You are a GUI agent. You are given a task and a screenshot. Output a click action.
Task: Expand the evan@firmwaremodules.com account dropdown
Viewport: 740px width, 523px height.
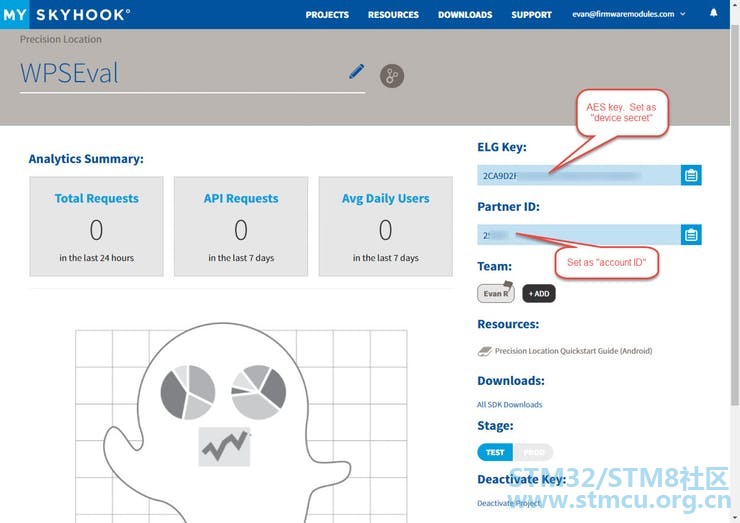click(629, 14)
